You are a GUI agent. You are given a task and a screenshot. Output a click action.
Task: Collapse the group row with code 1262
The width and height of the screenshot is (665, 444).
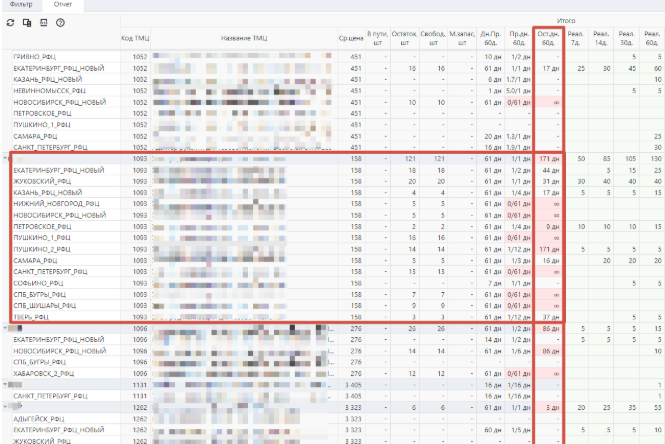click(x=6, y=406)
